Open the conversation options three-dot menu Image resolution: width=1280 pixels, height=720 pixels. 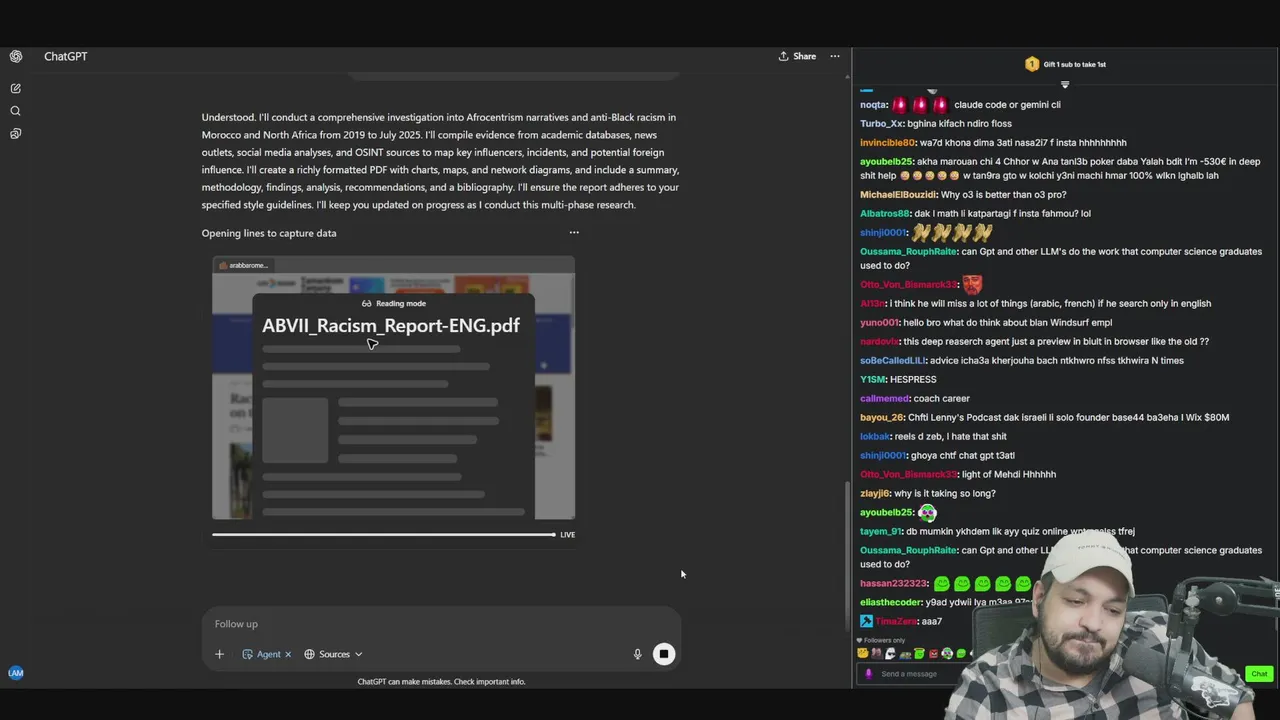coord(835,56)
